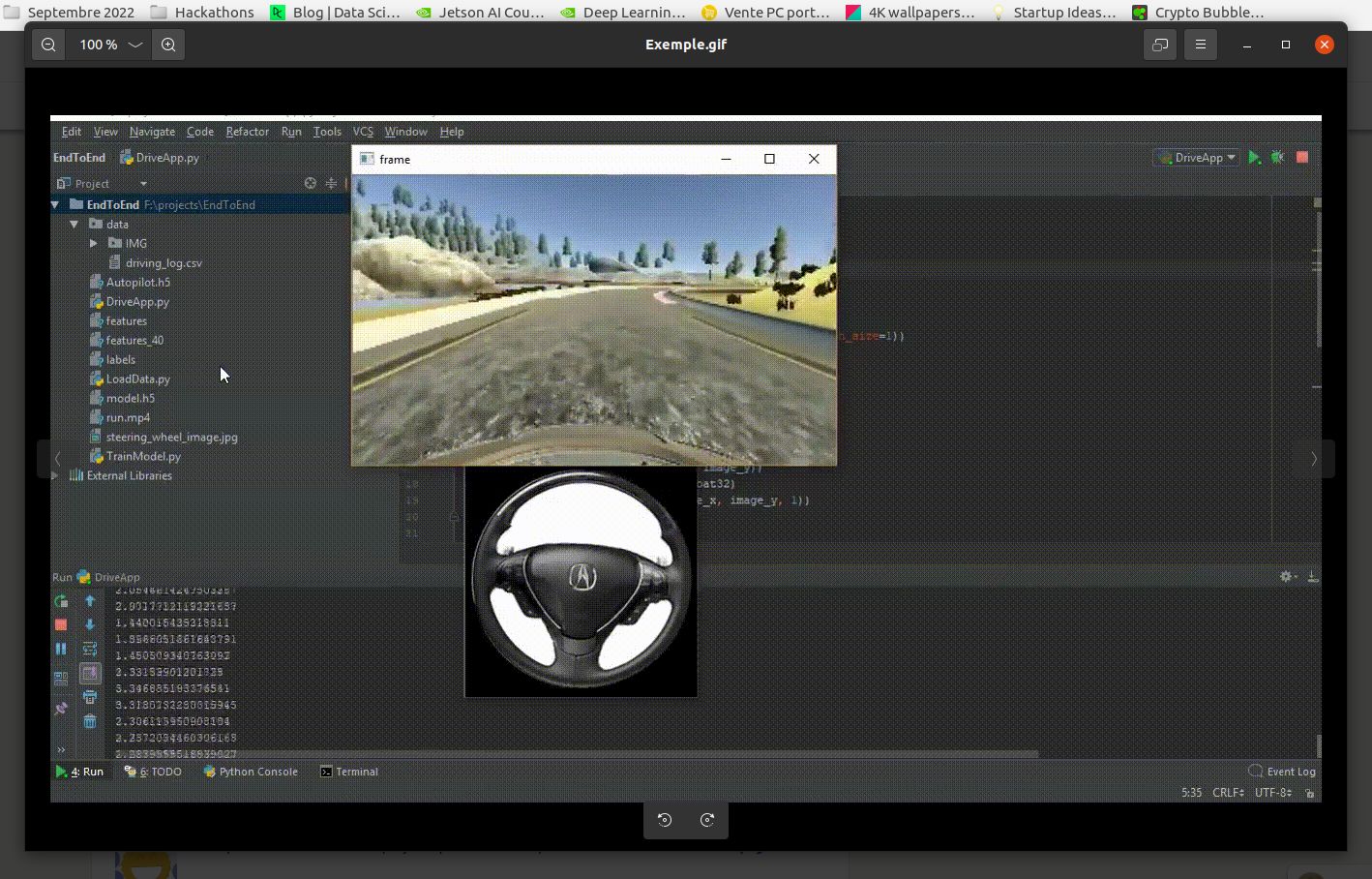Viewport: 1372px width, 879px height.
Task: Rotate image clockwise
Action: (x=707, y=820)
